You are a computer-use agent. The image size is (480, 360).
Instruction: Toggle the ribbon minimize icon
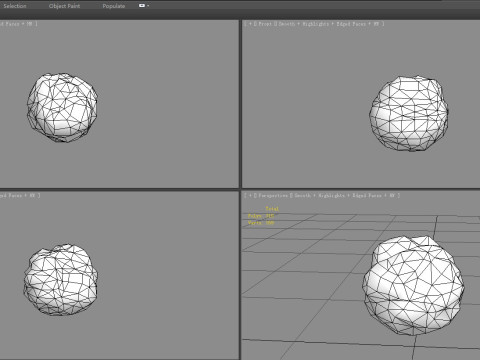pos(142,6)
